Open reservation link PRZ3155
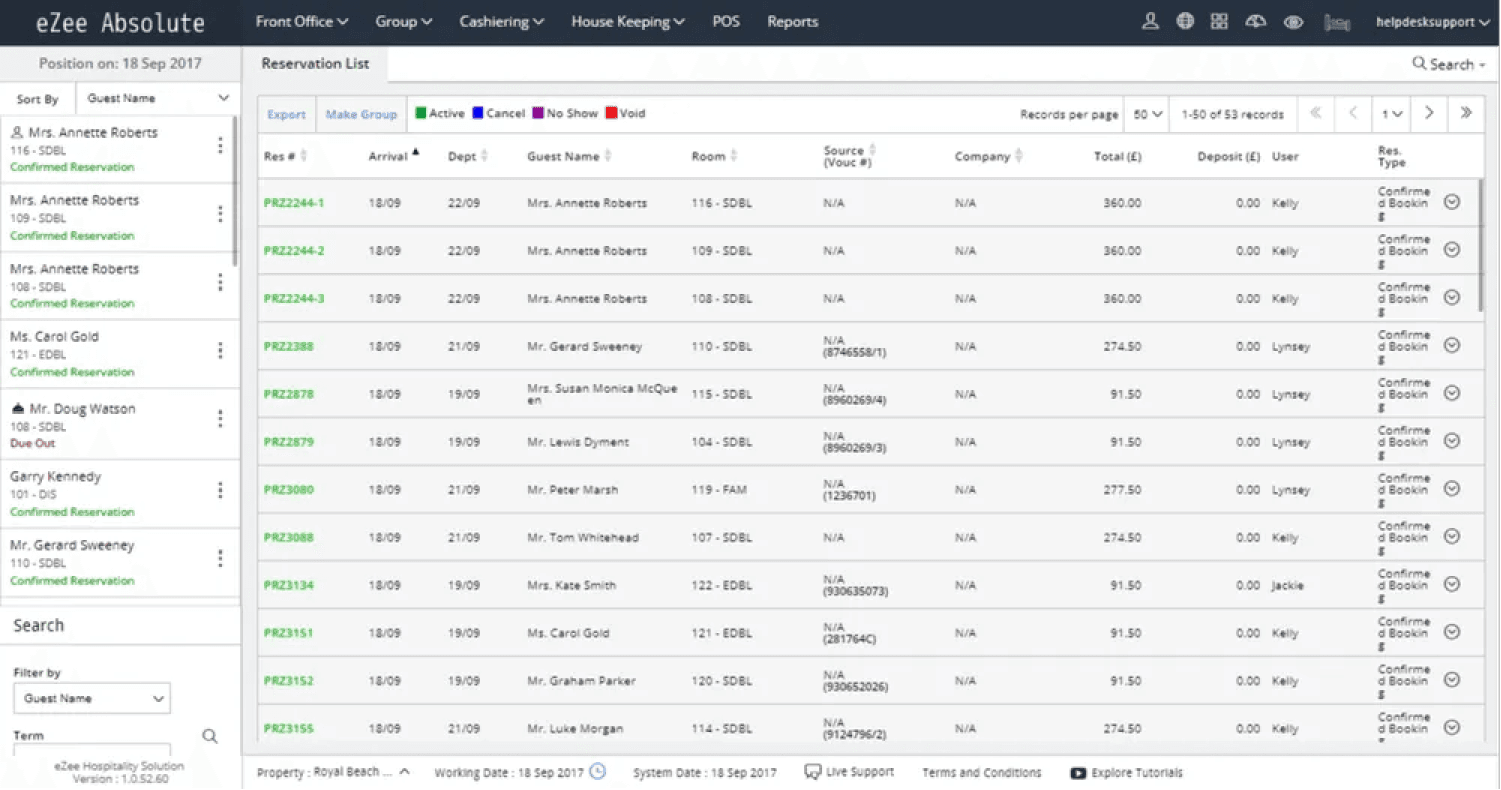1501x790 pixels. tap(288, 729)
